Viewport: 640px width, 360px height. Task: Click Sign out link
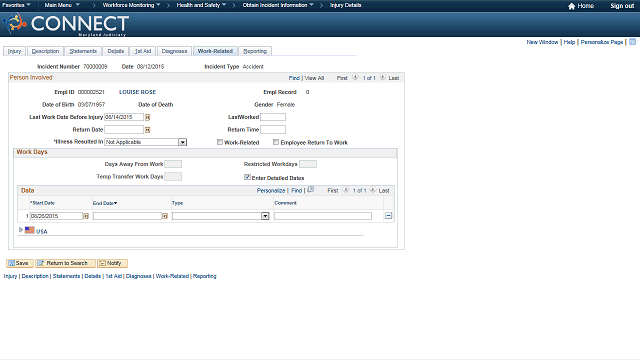point(622,6)
